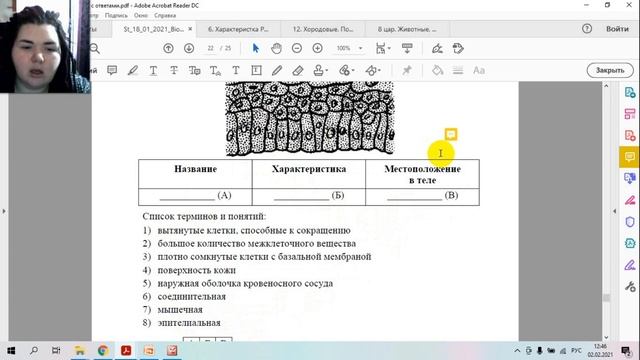The height and width of the screenshot is (360, 640).
Task: Choose the strikethrough text tool
Action: (x=174, y=71)
